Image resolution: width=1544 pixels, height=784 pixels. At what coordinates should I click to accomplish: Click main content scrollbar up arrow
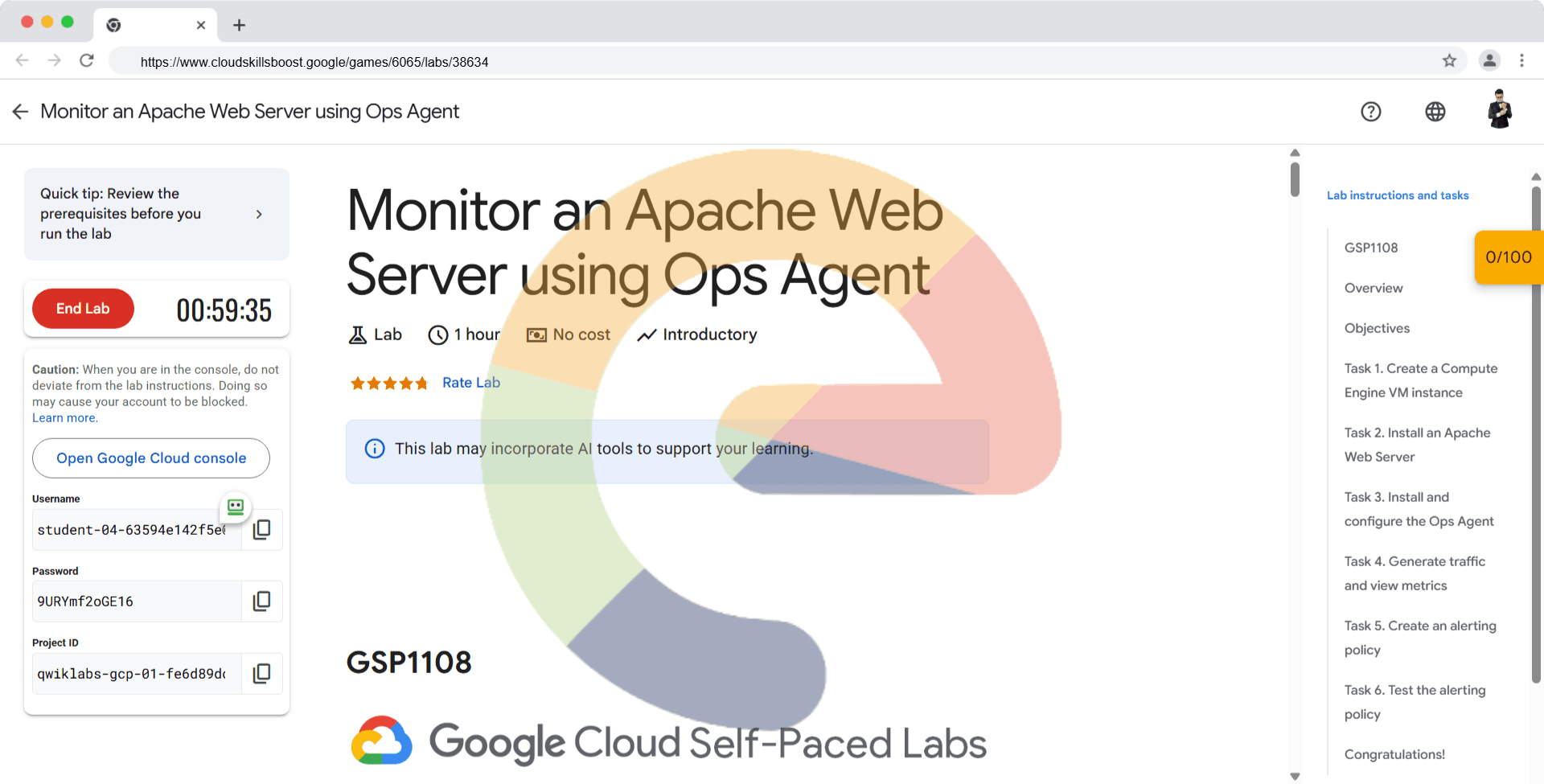point(1295,153)
